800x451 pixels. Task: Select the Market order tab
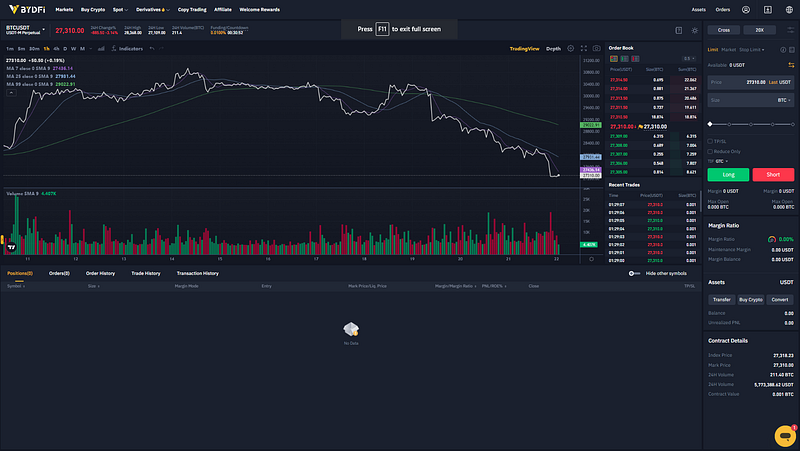(729, 50)
